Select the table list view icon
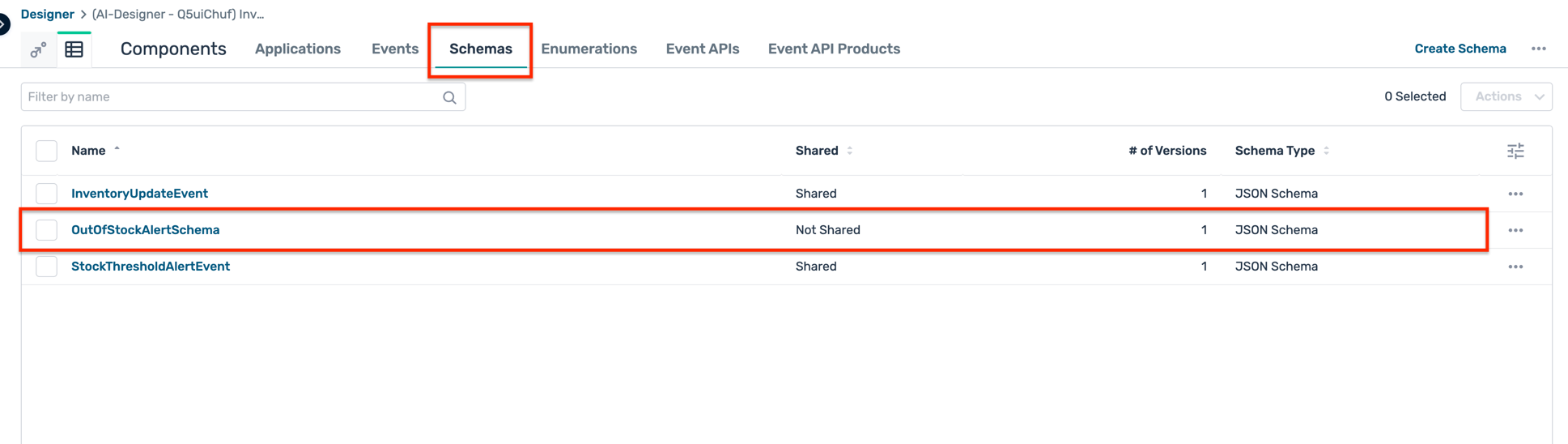This screenshot has width=1568, height=444. coord(74,49)
